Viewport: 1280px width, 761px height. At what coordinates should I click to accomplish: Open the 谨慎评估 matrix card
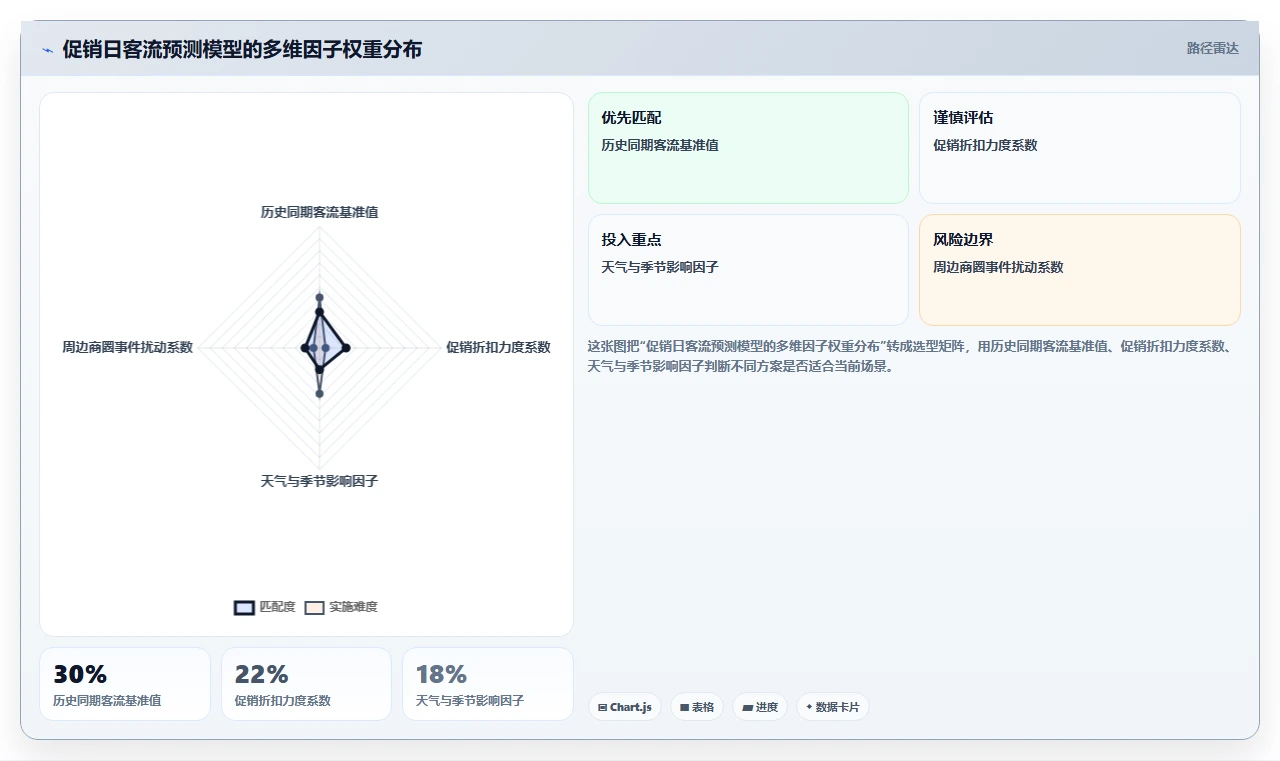coord(1079,148)
